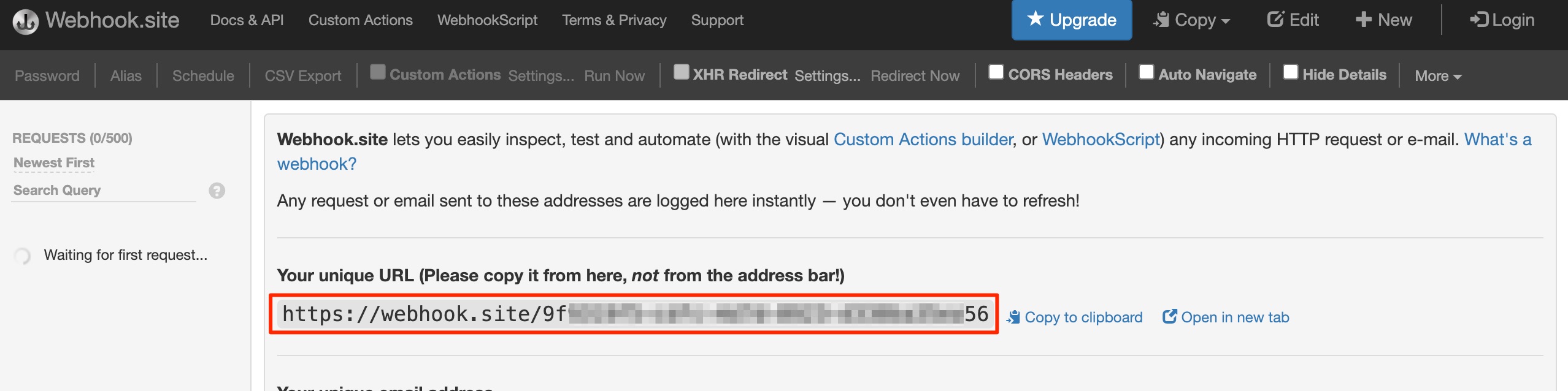Click the Webhook.site logo icon
Screen dimensions: 1568x391
25,21
